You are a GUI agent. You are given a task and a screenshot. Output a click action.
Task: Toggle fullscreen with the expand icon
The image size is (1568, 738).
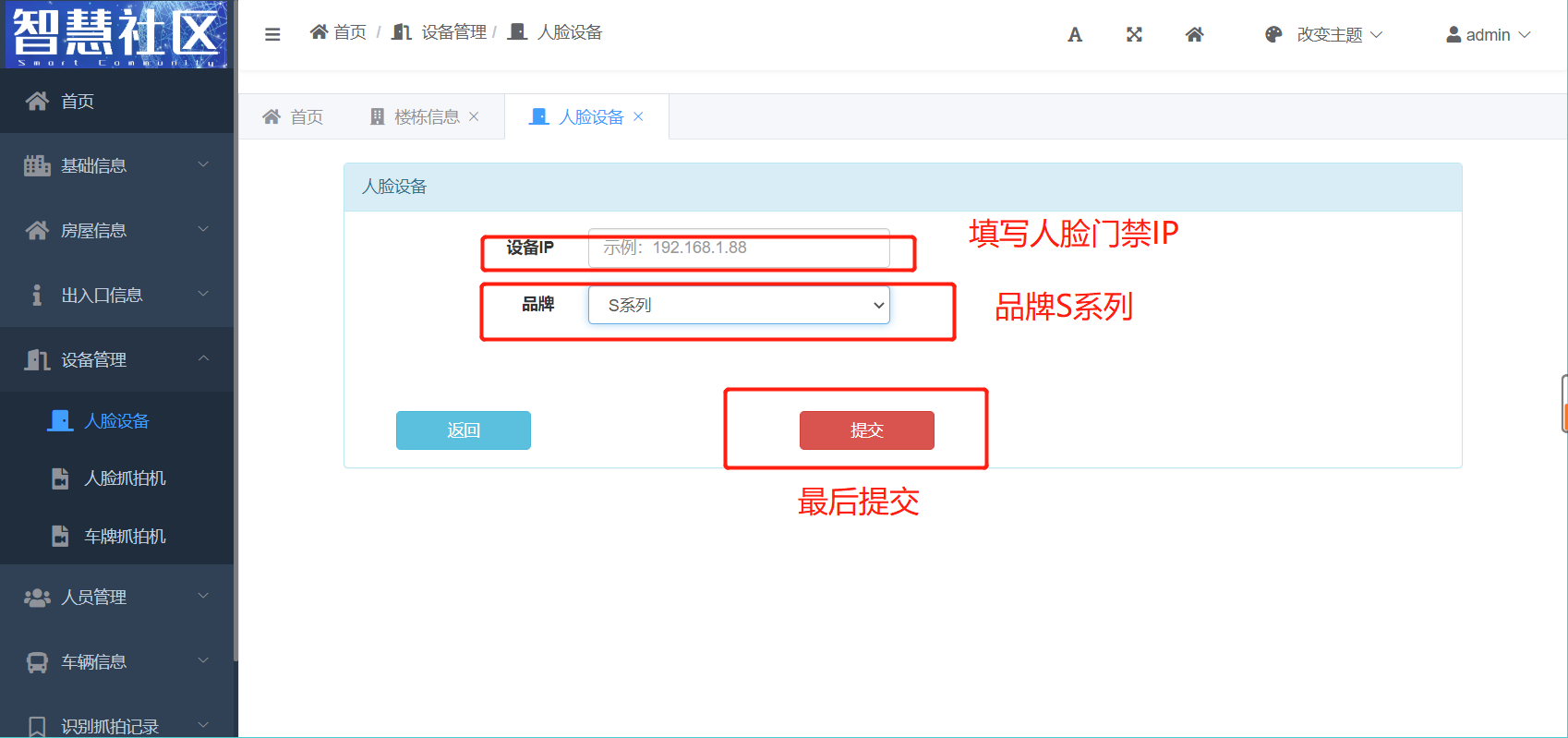tap(1134, 35)
